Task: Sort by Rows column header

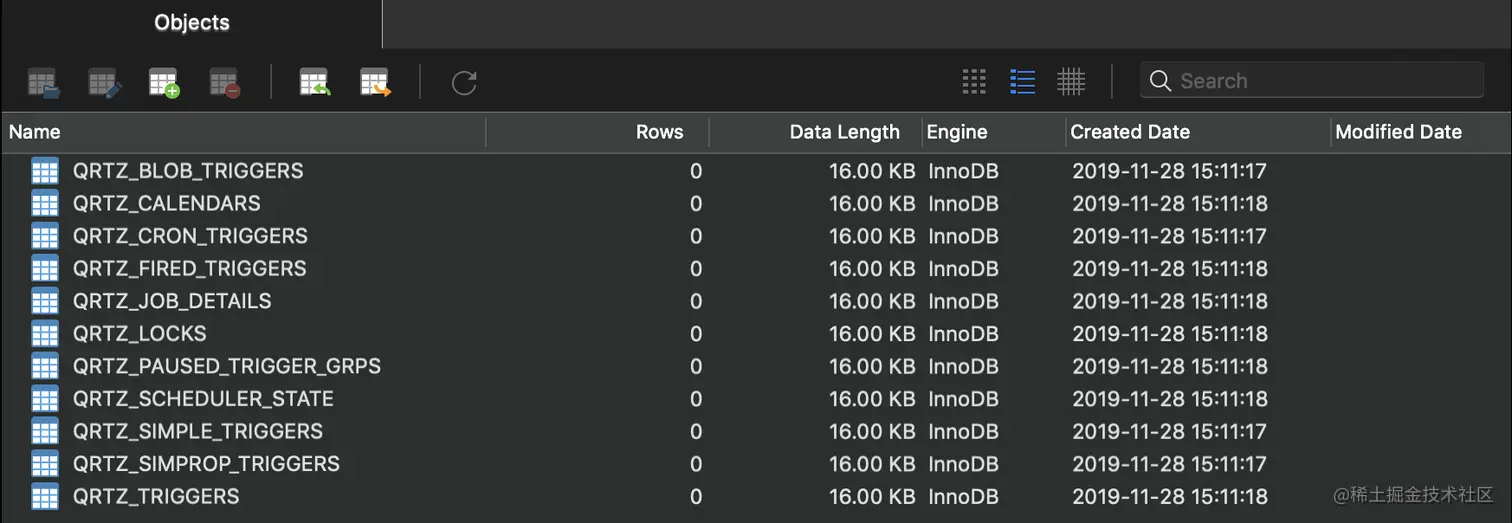Action: (659, 132)
